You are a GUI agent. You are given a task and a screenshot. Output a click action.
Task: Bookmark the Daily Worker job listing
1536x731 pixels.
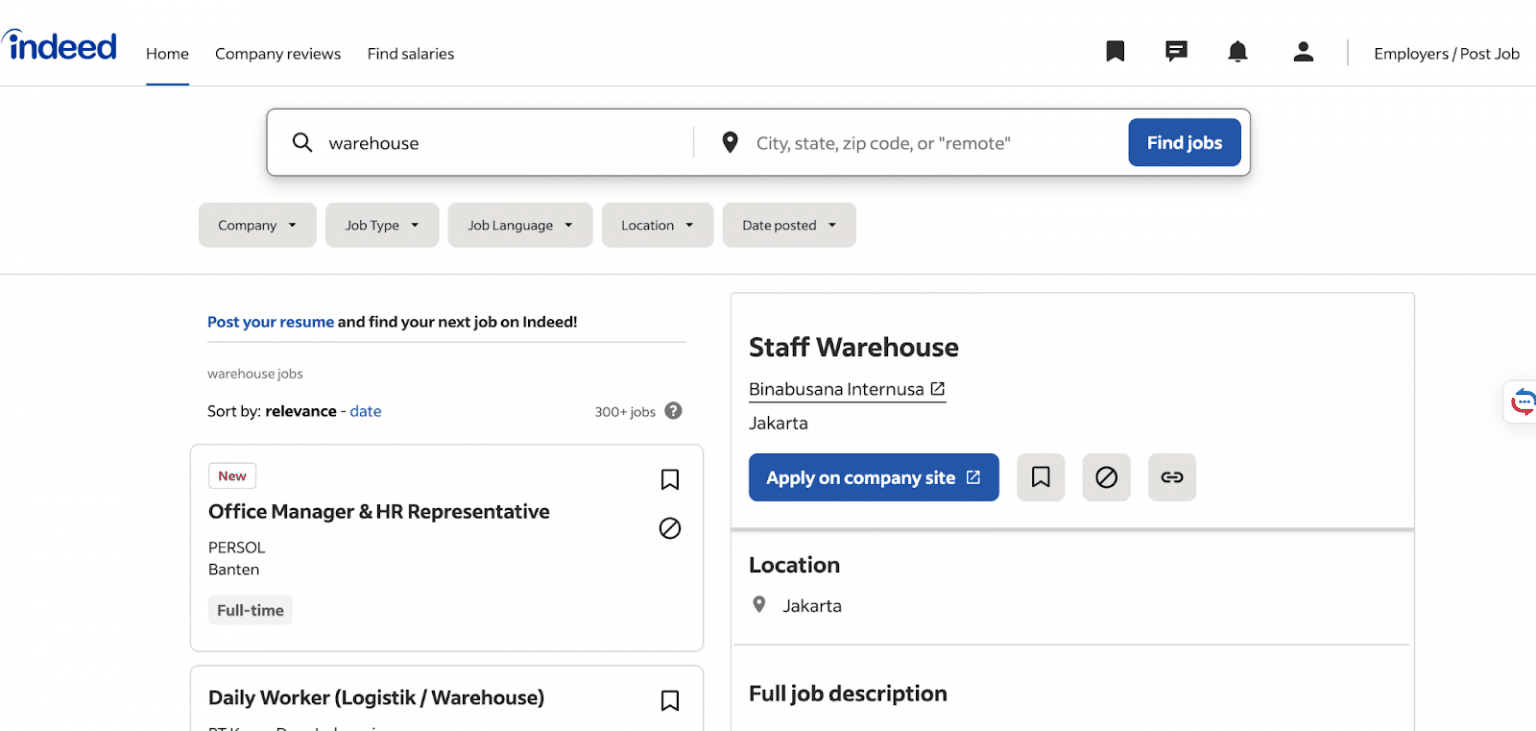point(669,701)
